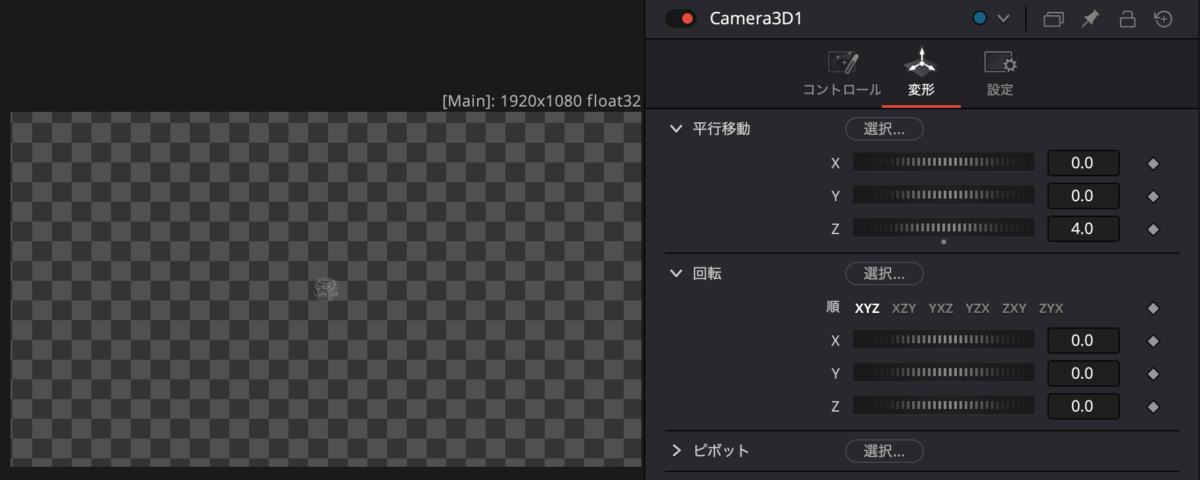Viewport: 1200px width, 480px height.
Task: Click the translation Z slider
Action: click(943, 228)
